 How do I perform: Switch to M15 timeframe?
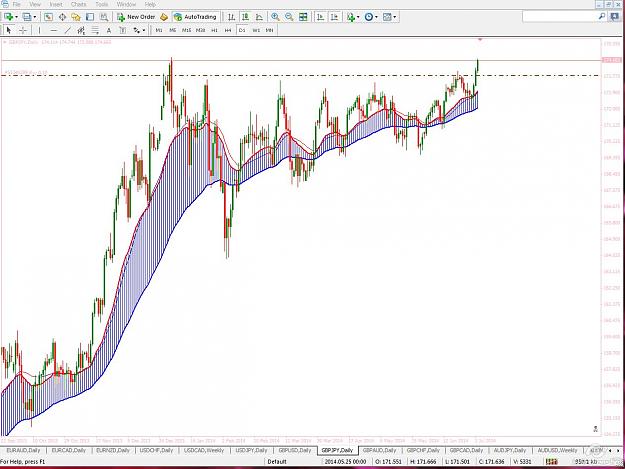point(187,30)
